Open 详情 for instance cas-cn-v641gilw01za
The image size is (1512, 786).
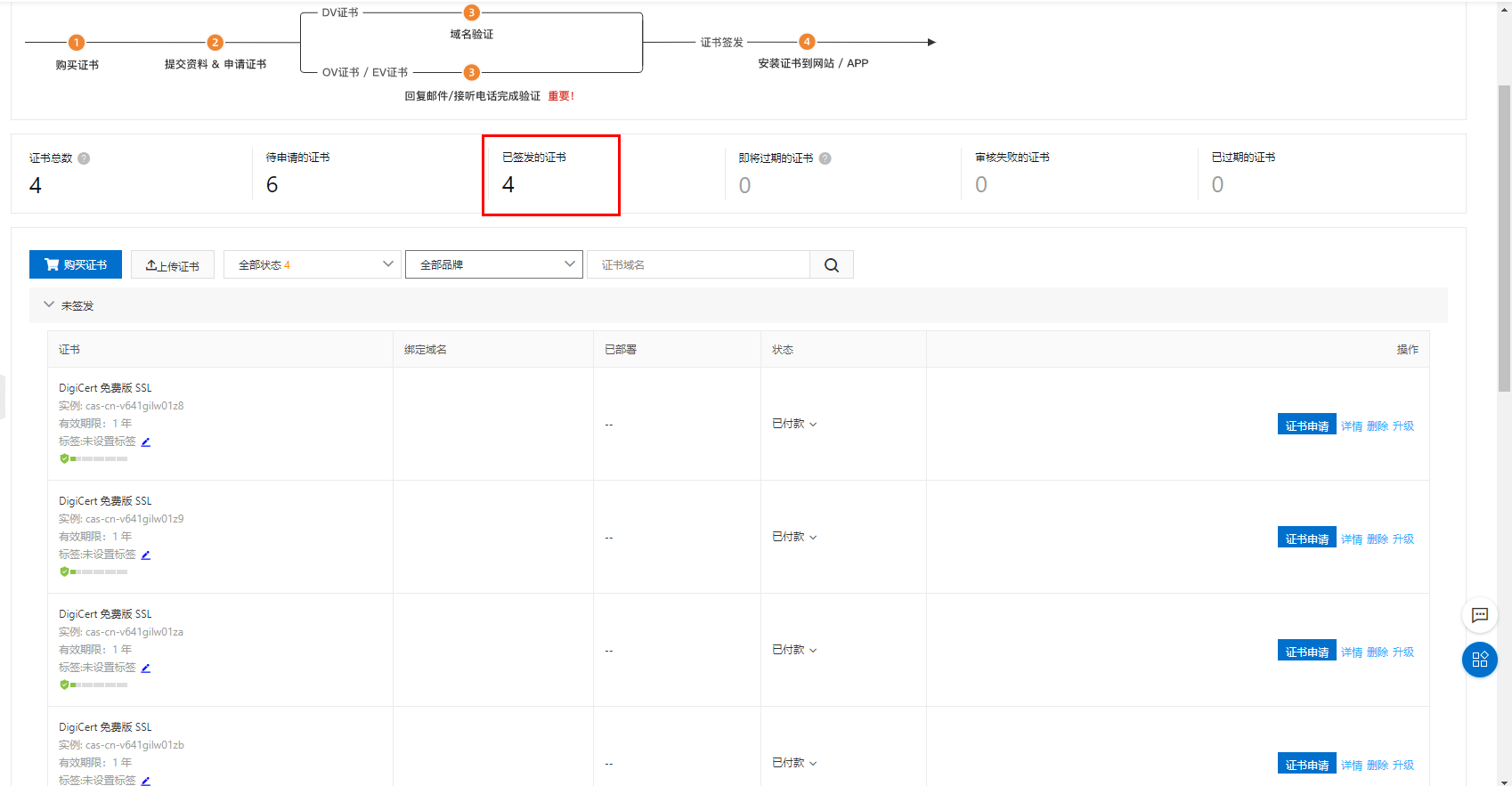(x=1352, y=652)
